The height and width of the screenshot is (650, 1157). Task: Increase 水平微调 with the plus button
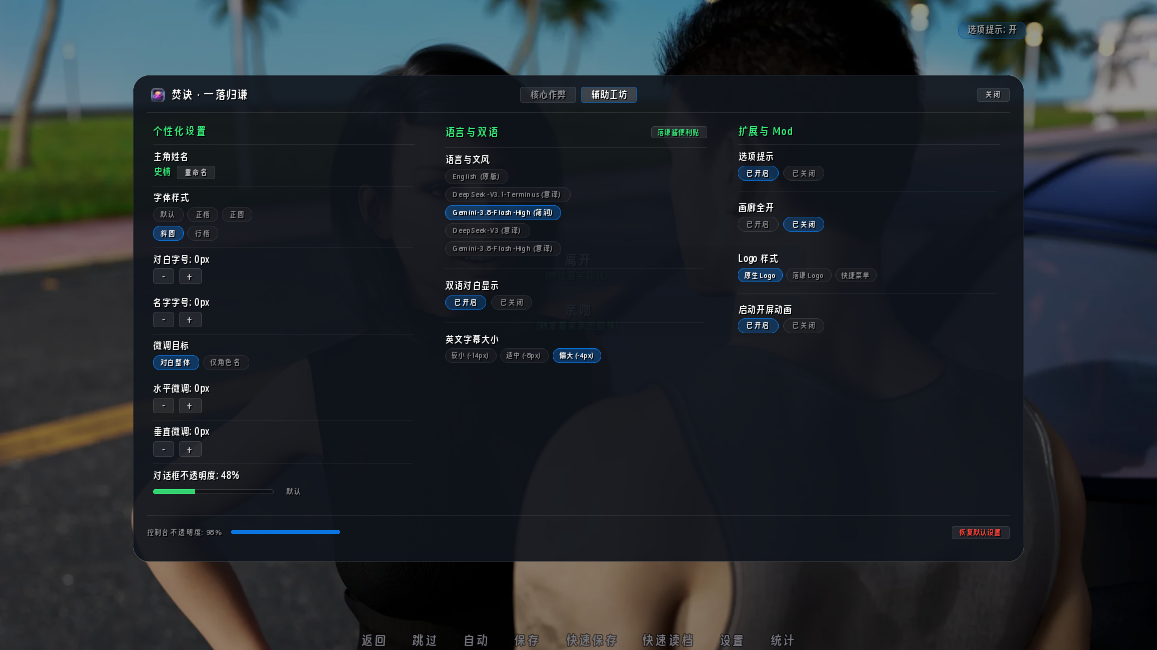(x=190, y=406)
